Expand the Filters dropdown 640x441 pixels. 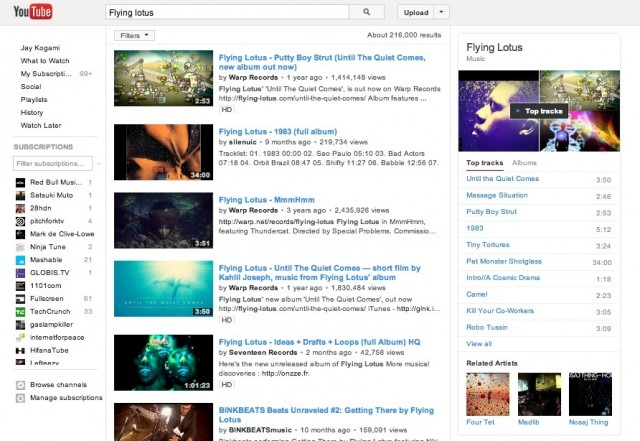135,35
